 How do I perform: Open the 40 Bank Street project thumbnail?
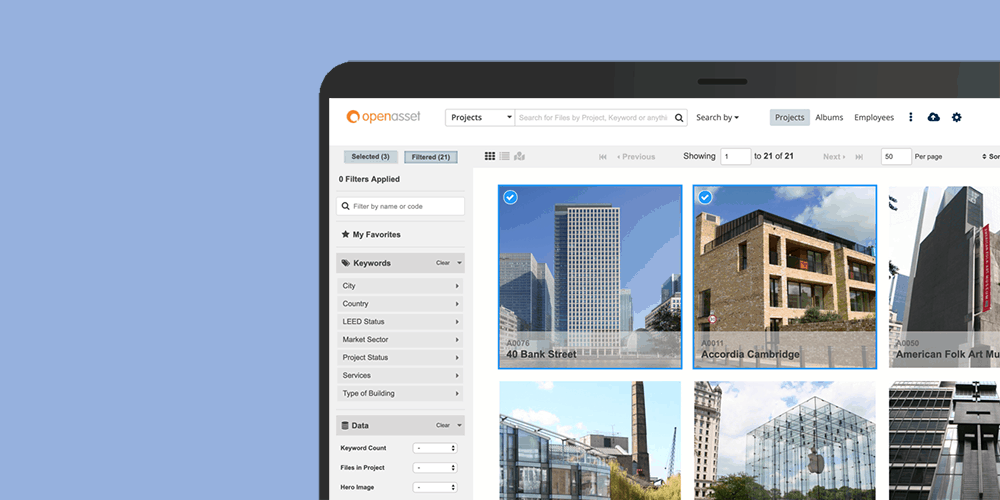click(x=590, y=277)
